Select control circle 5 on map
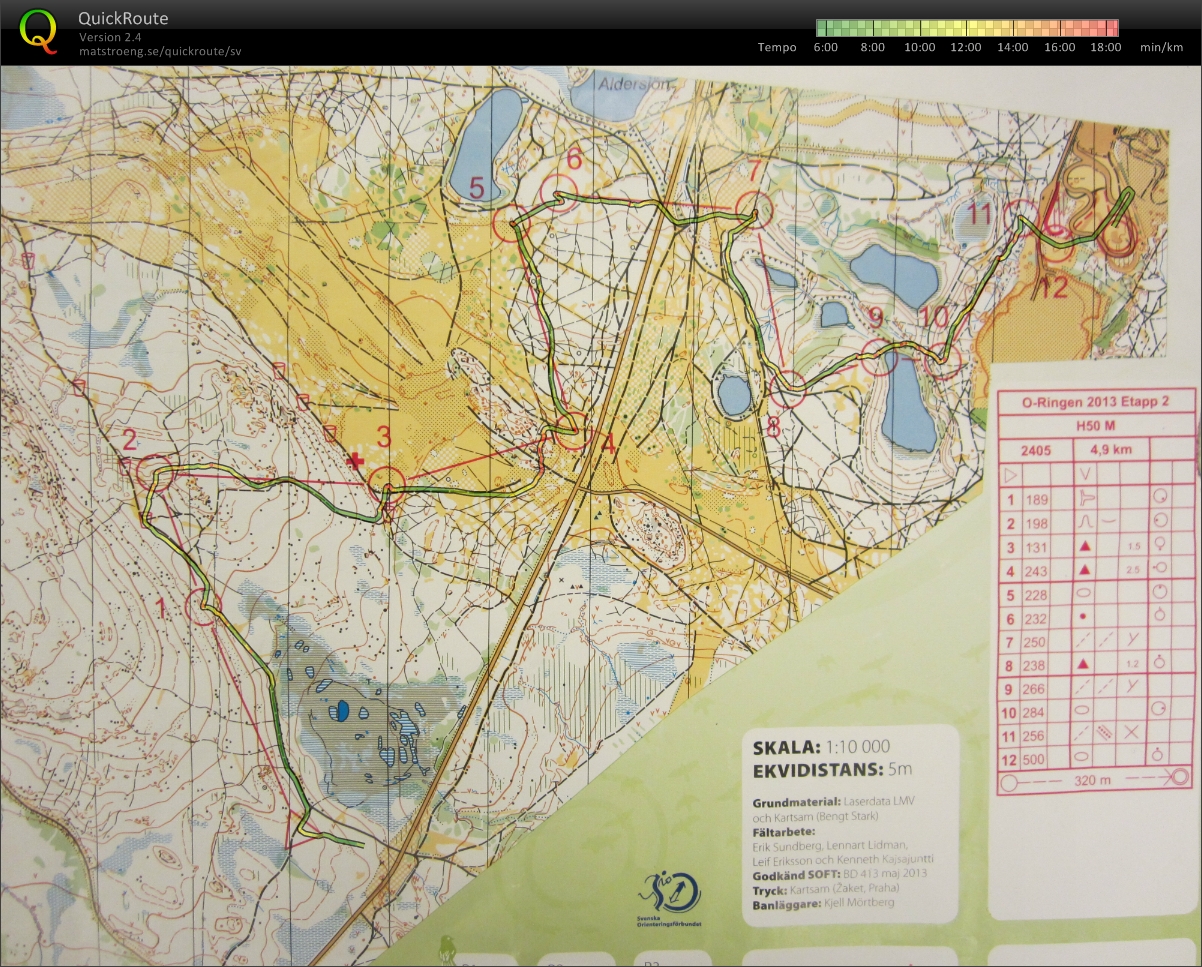This screenshot has height=967, width=1202. click(x=512, y=225)
